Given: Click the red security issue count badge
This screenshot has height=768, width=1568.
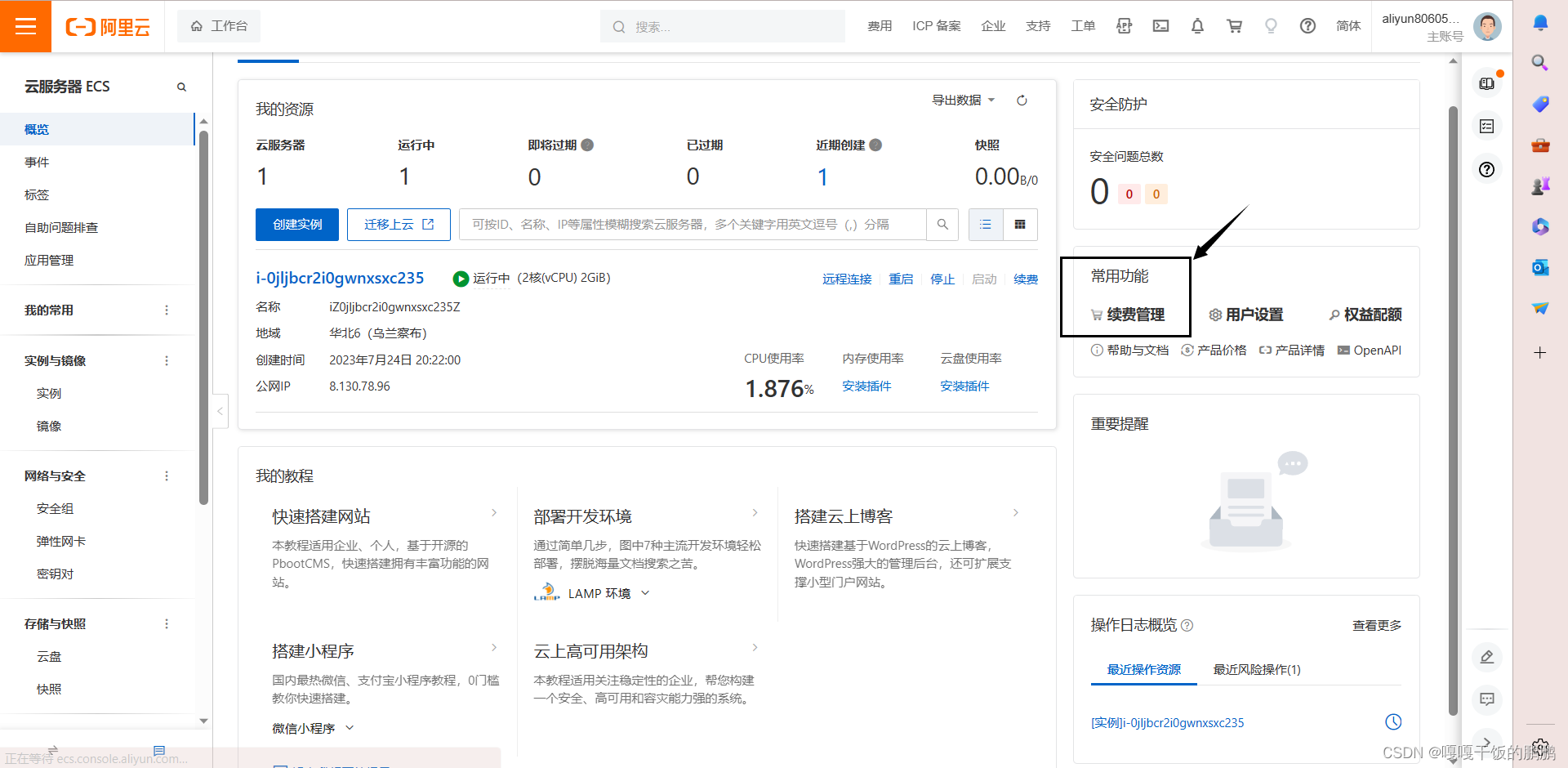Looking at the screenshot, I should click(1129, 194).
